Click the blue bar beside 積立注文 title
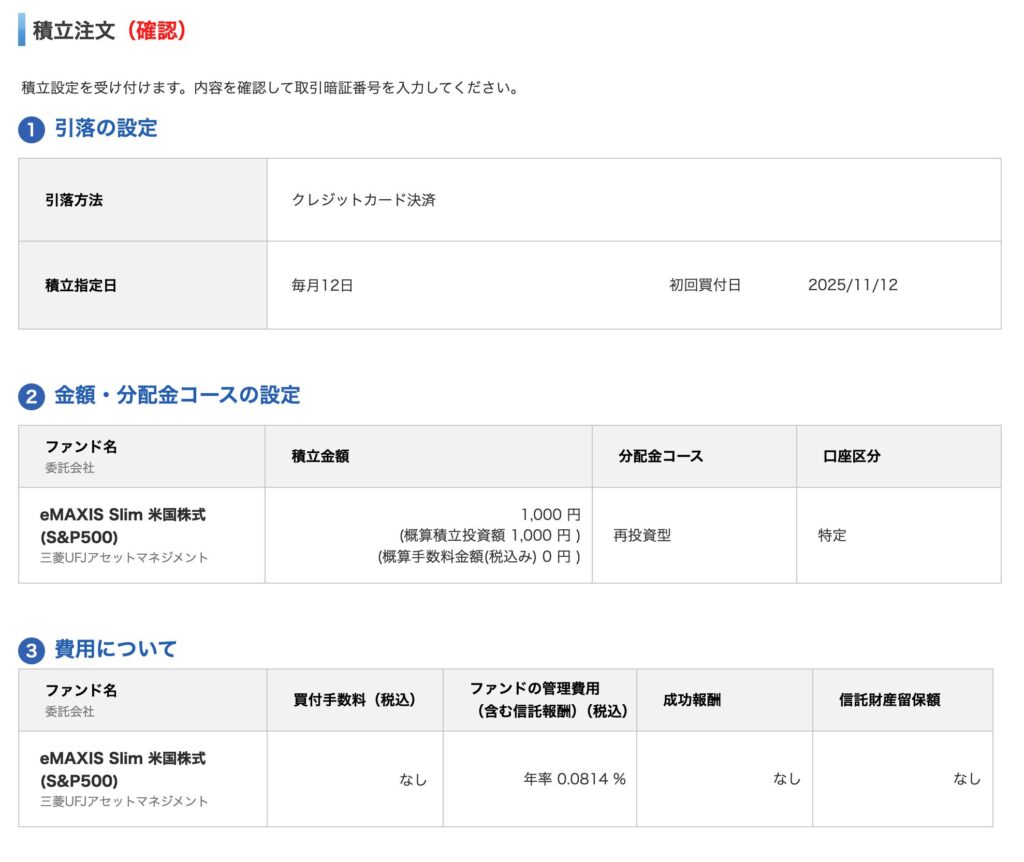This screenshot has width=1024, height=862. tap(22, 30)
